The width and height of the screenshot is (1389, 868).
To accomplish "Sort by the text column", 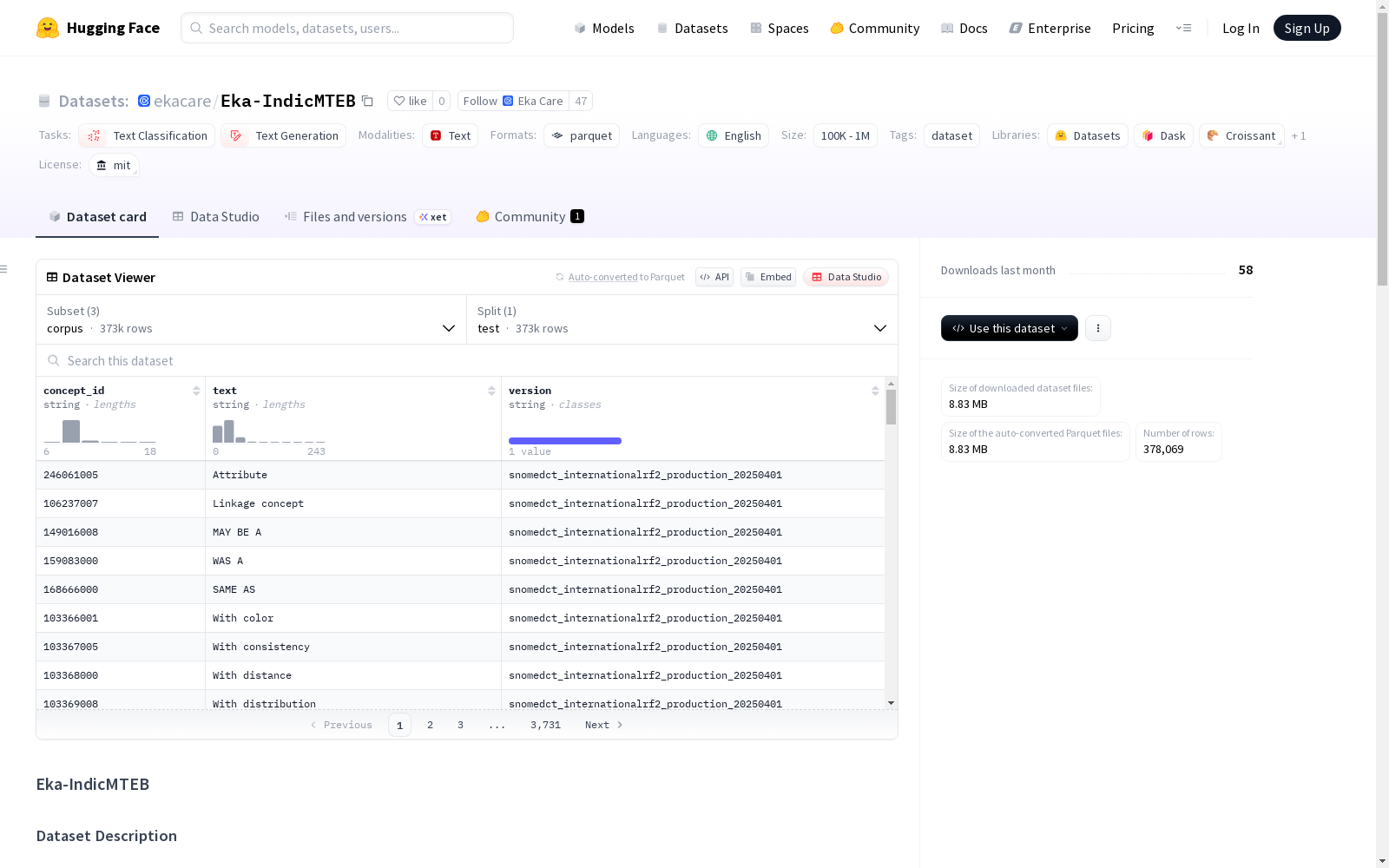I will 491,391.
